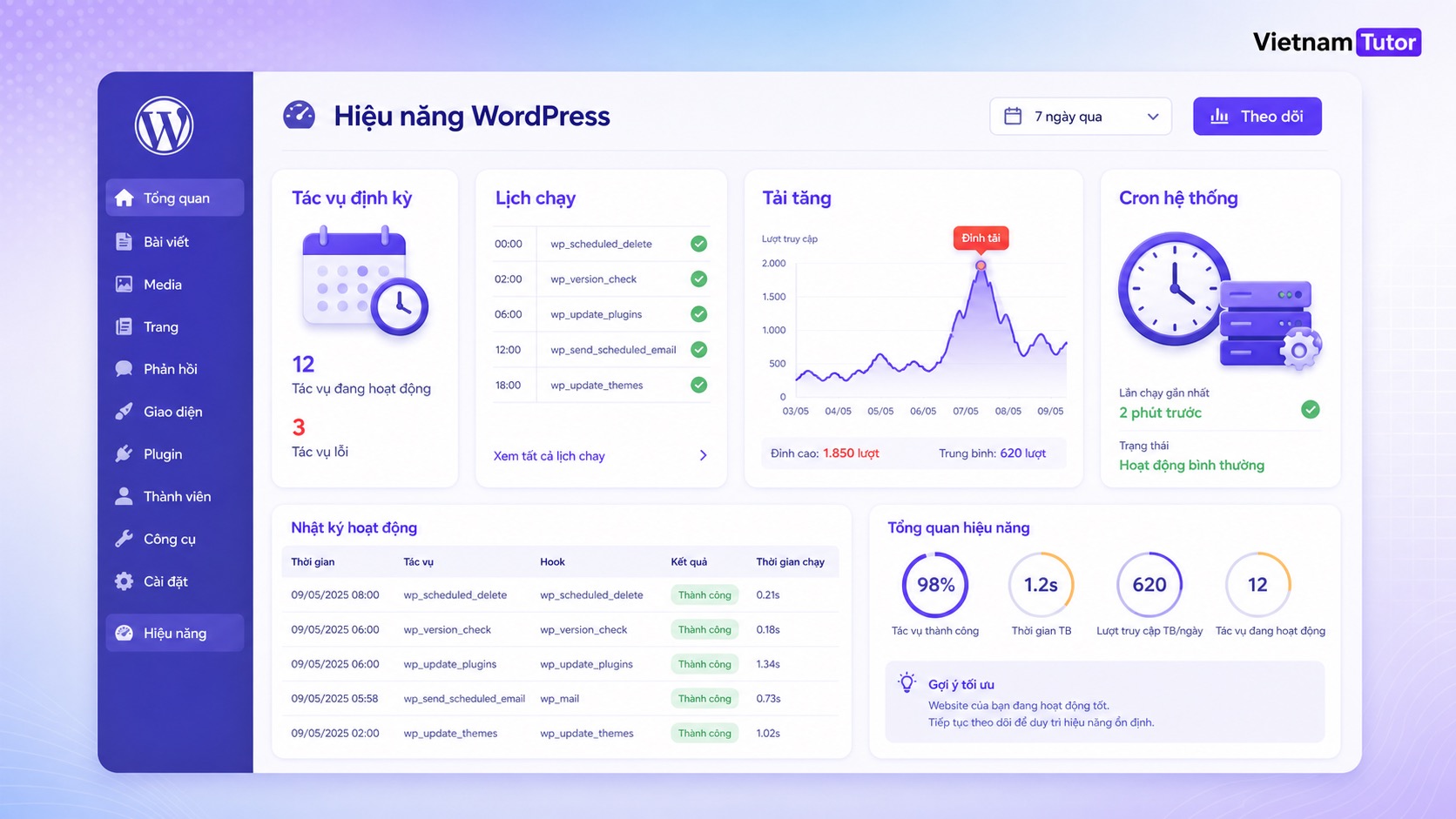Click the WordPress logo in sidebar
The image size is (1456, 819).
[x=164, y=125]
